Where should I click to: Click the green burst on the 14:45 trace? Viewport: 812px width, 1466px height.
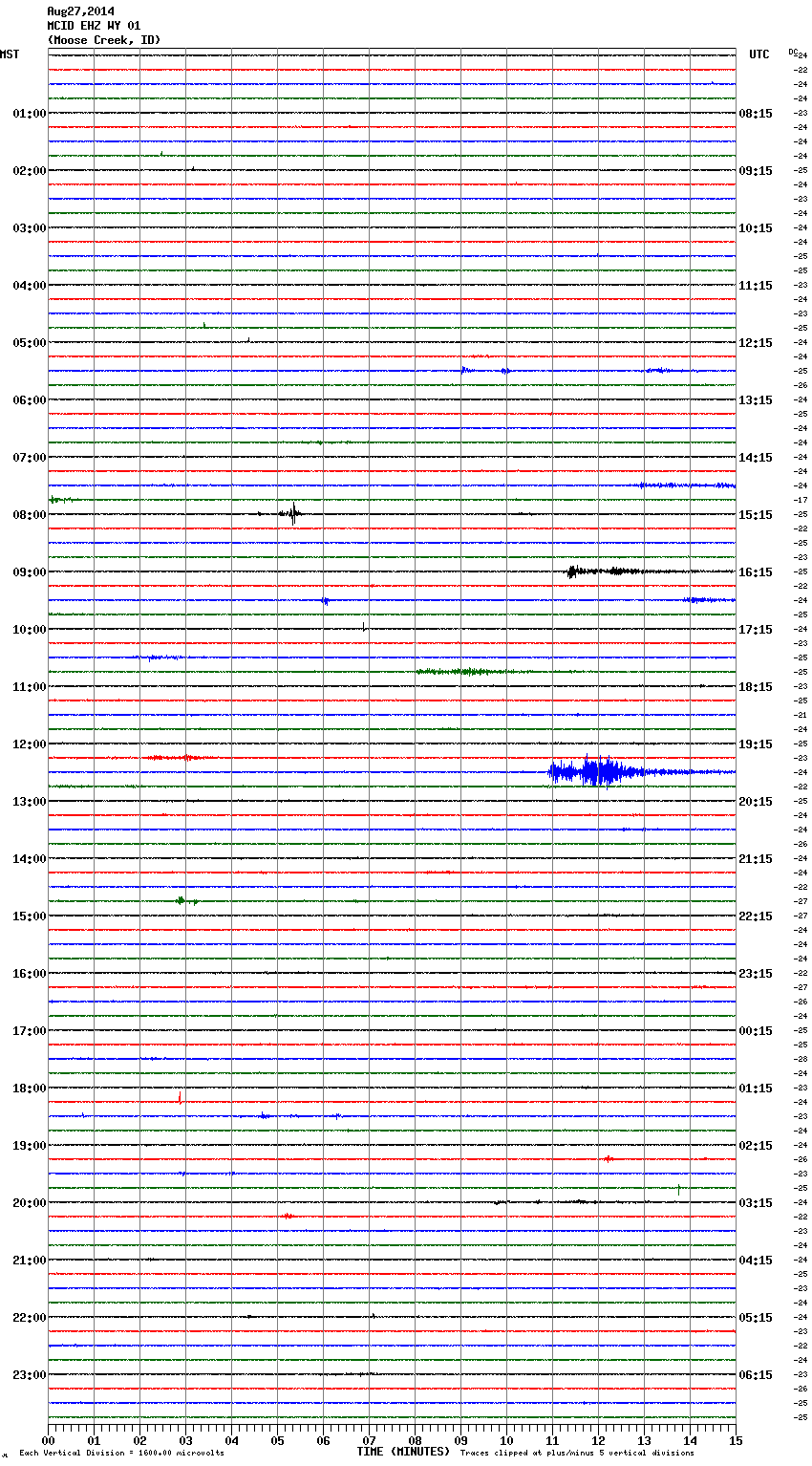184,900
